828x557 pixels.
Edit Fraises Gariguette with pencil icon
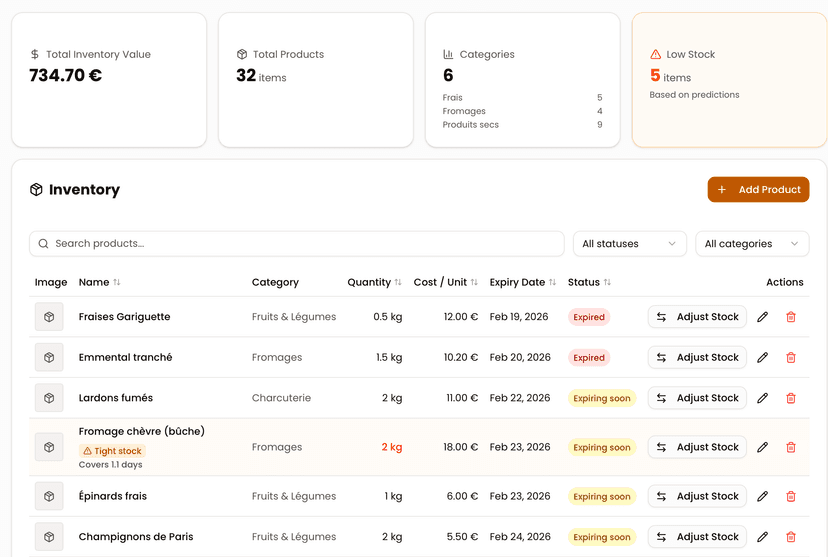pos(763,317)
